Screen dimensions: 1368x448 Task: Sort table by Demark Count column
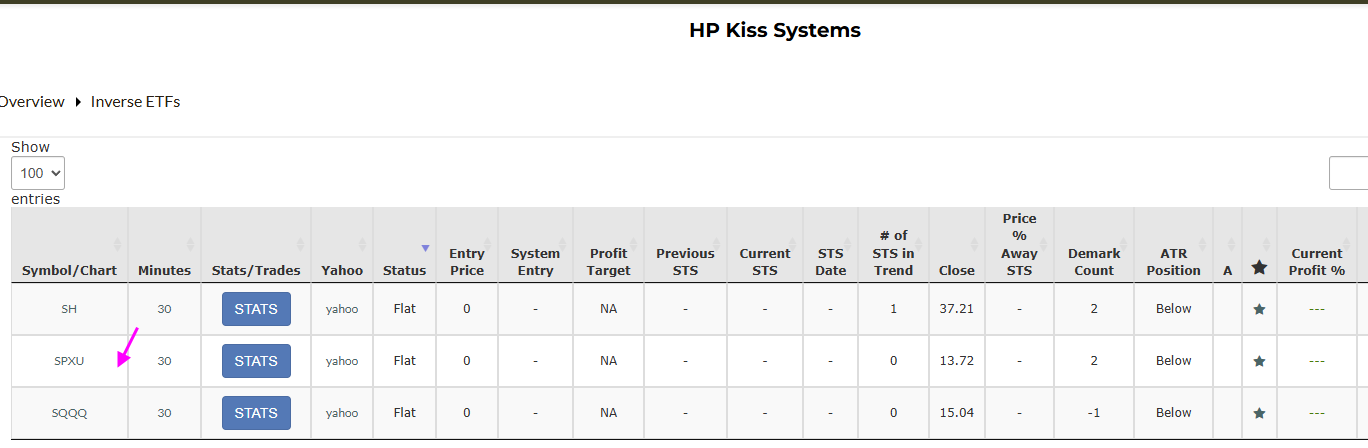[1093, 262]
